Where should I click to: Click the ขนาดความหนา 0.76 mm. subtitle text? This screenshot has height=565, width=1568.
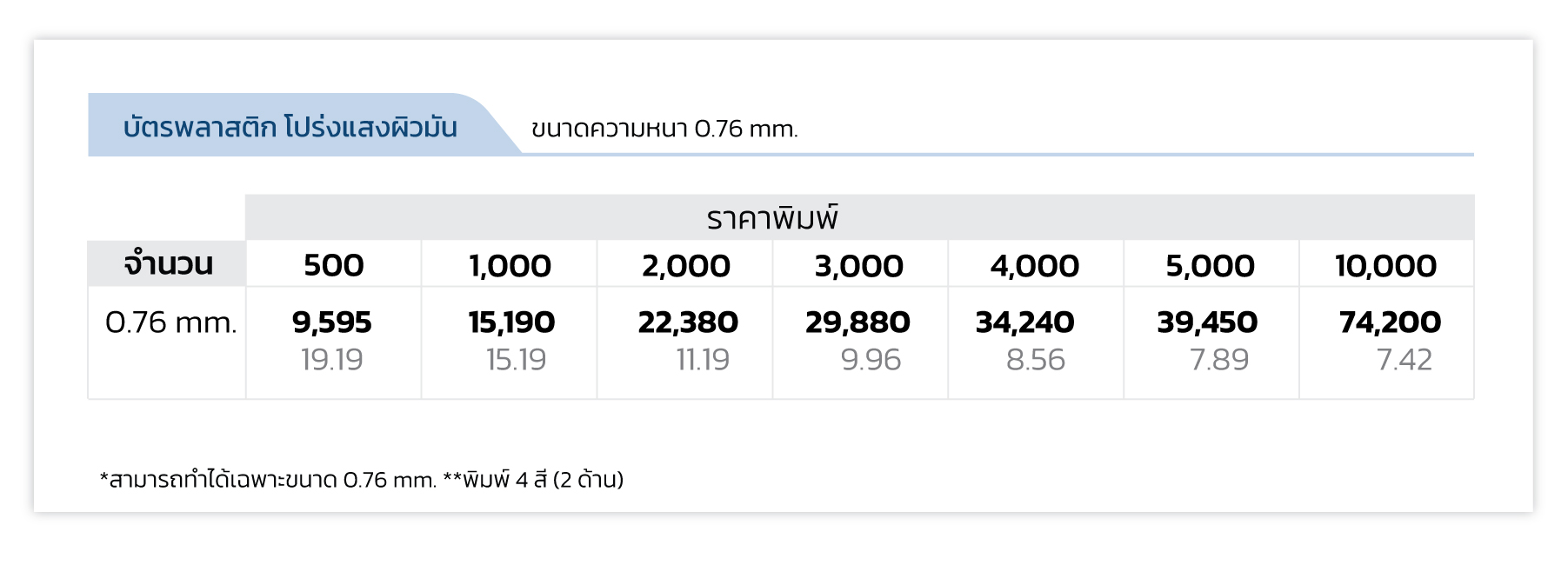coord(664,129)
